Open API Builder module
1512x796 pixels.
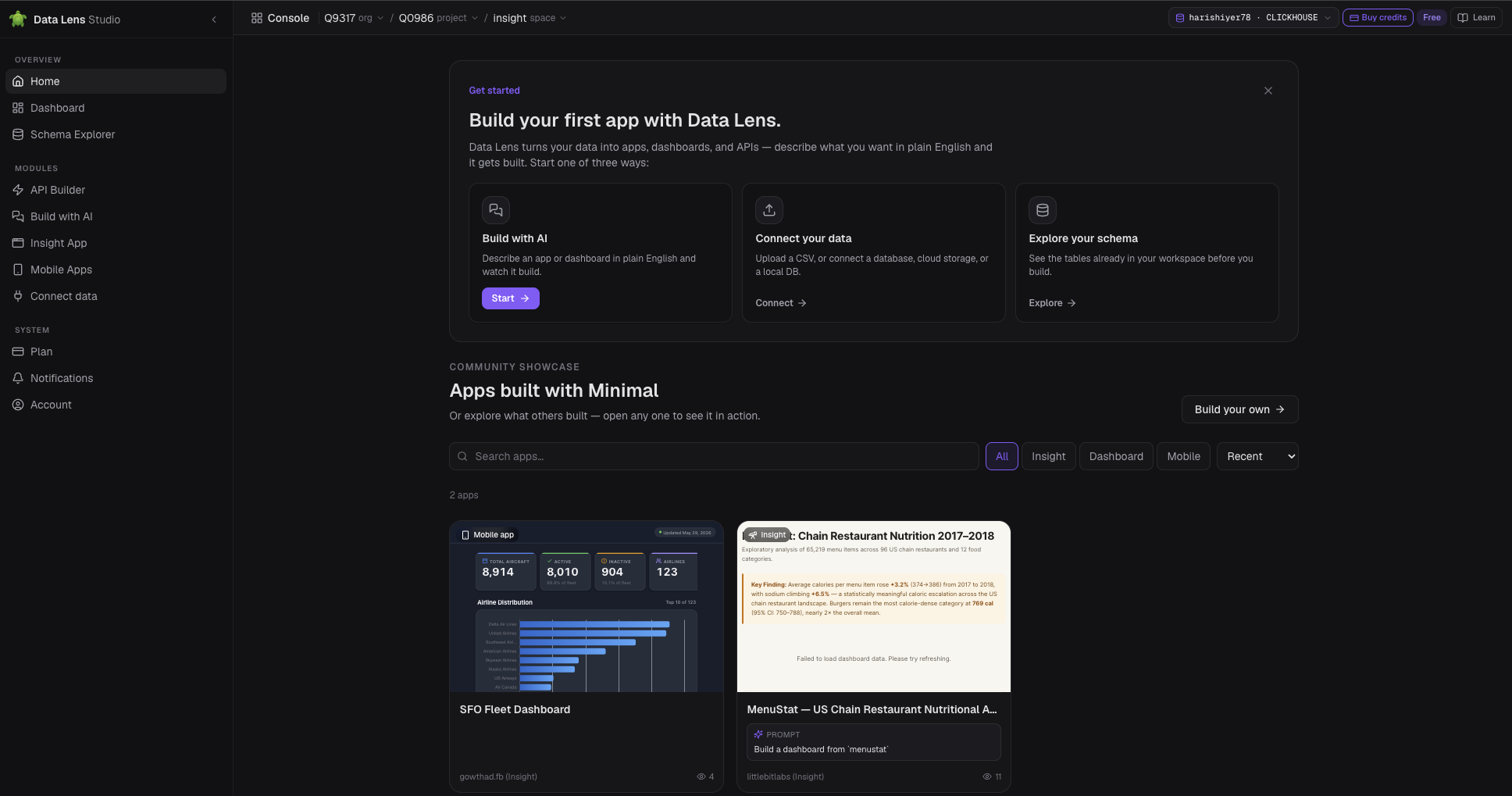[x=116, y=190]
